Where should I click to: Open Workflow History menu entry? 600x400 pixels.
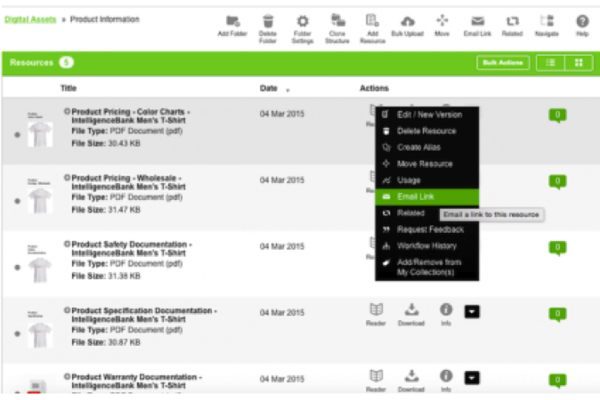(x=427, y=246)
